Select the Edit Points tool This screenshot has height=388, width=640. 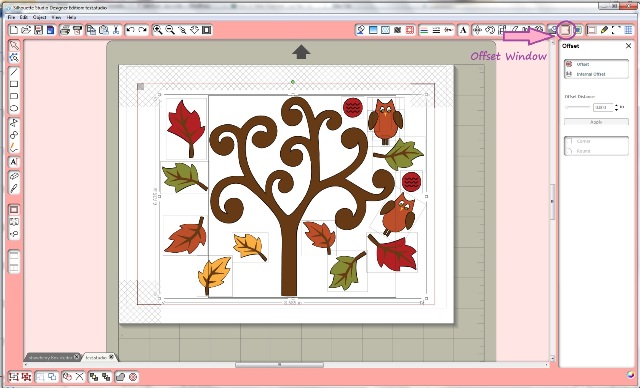point(14,57)
